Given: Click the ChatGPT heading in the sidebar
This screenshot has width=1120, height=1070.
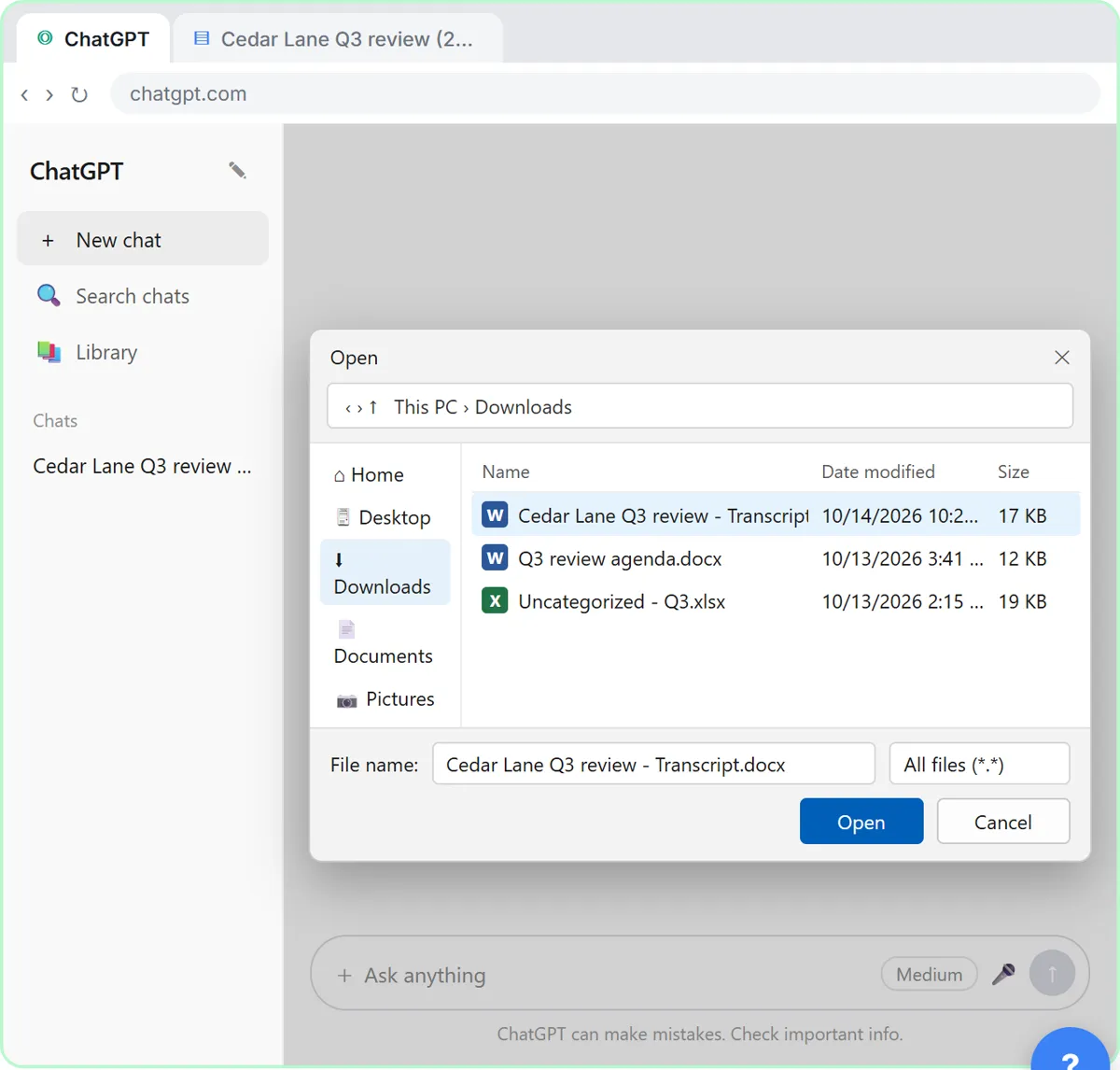Looking at the screenshot, I should (x=77, y=171).
